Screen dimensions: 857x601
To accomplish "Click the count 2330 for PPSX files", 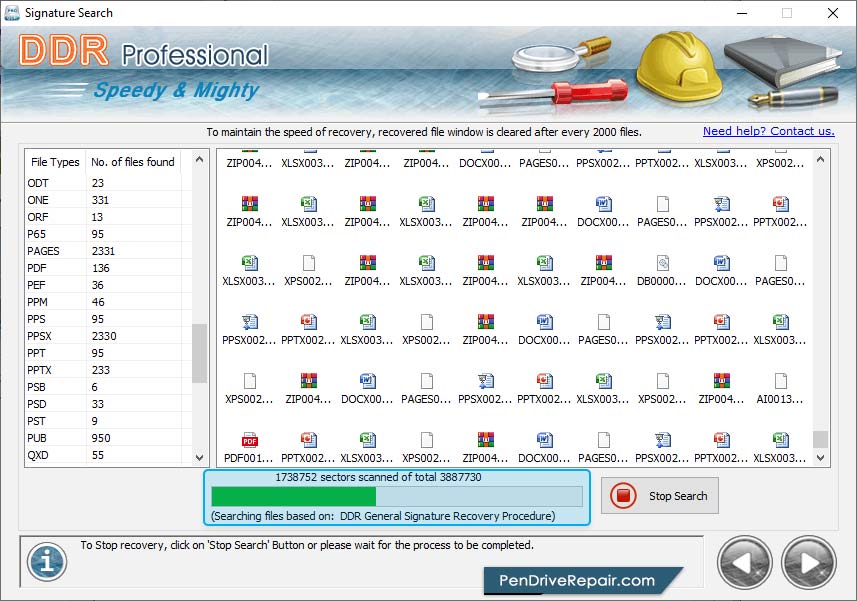I will click(104, 336).
